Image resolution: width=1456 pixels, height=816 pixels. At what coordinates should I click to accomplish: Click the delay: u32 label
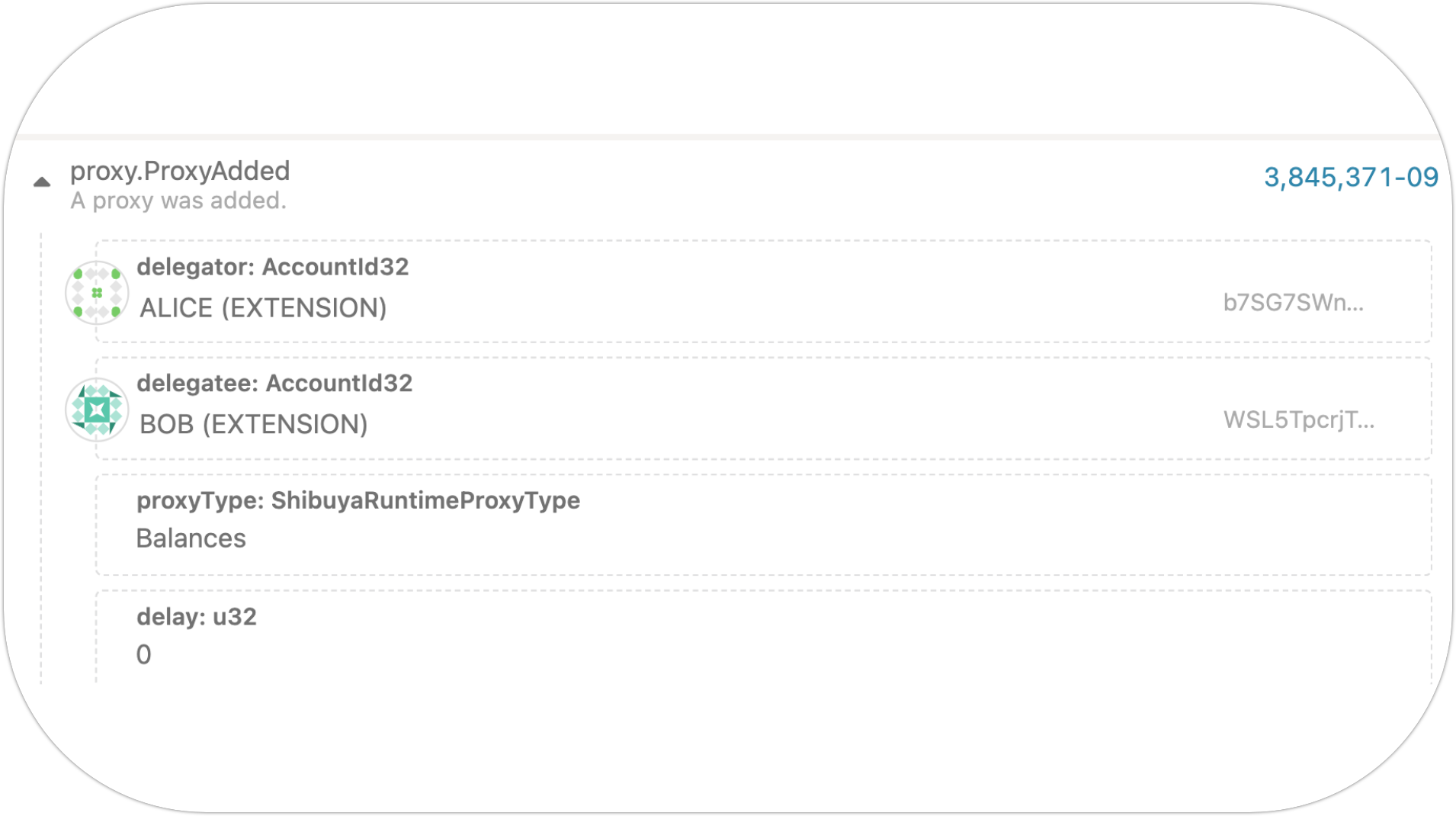tap(197, 617)
